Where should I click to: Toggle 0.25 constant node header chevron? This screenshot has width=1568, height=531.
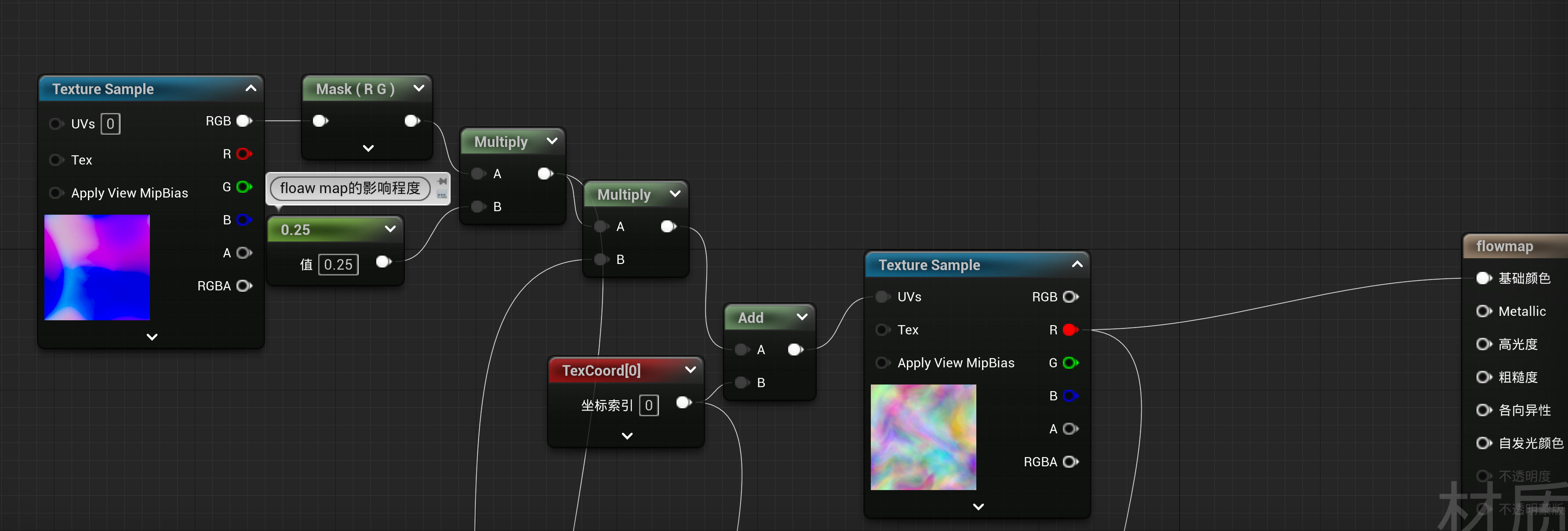tap(390, 229)
